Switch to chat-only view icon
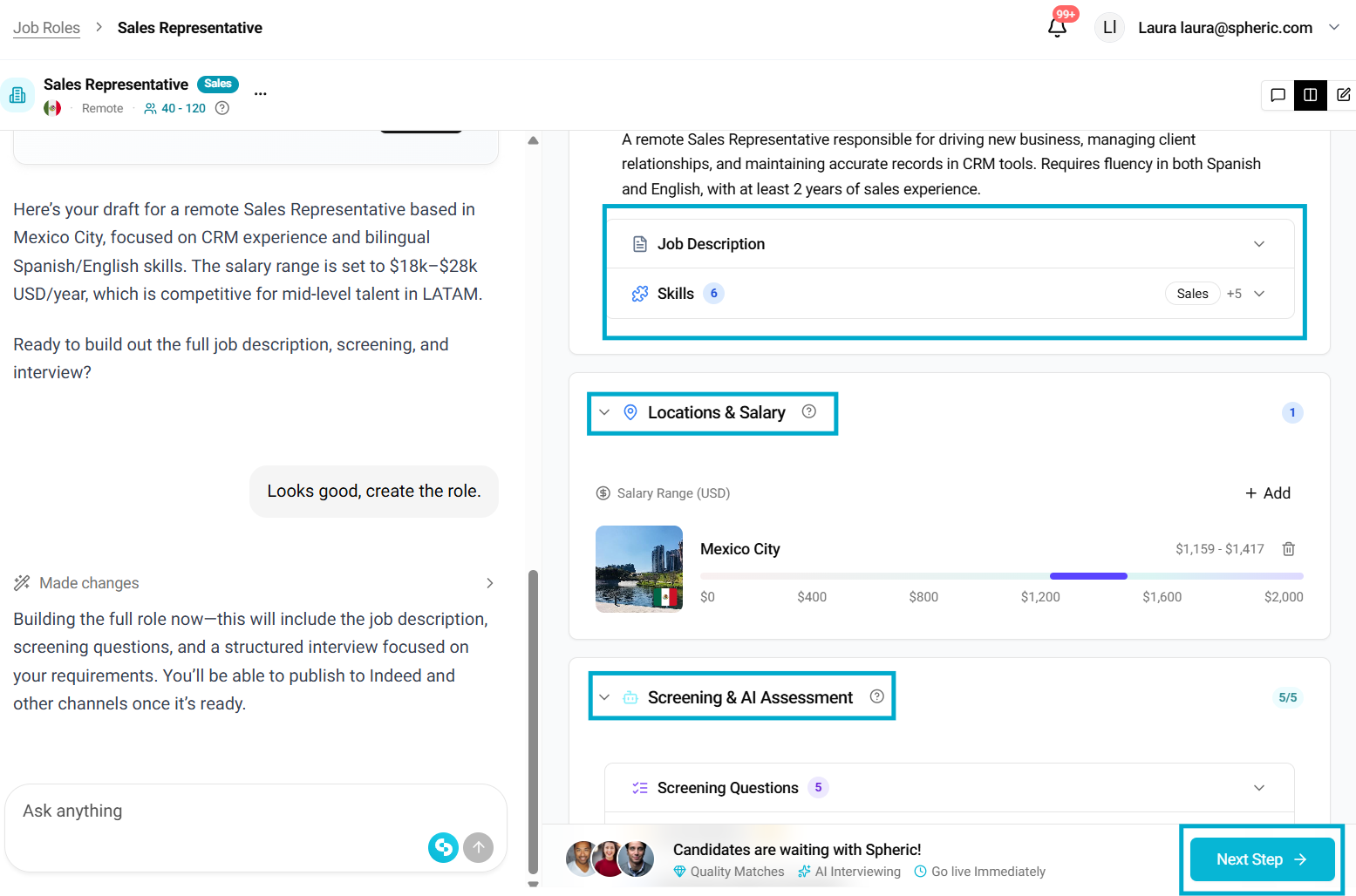 click(1278, 95)
